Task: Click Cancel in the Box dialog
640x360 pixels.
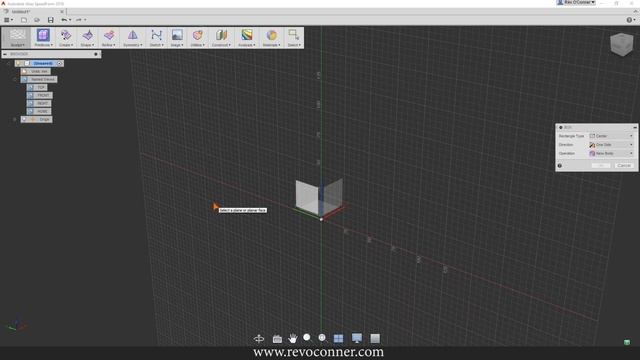Action: [624, 165]
